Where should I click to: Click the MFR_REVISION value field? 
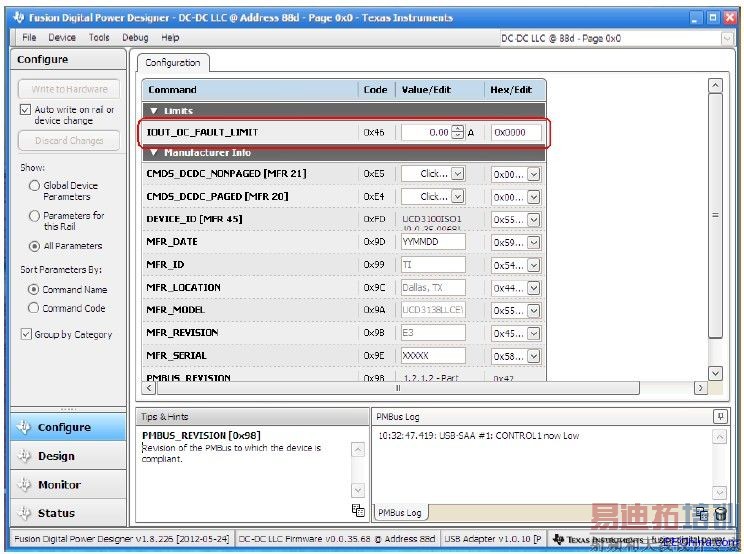coord(433,332)
